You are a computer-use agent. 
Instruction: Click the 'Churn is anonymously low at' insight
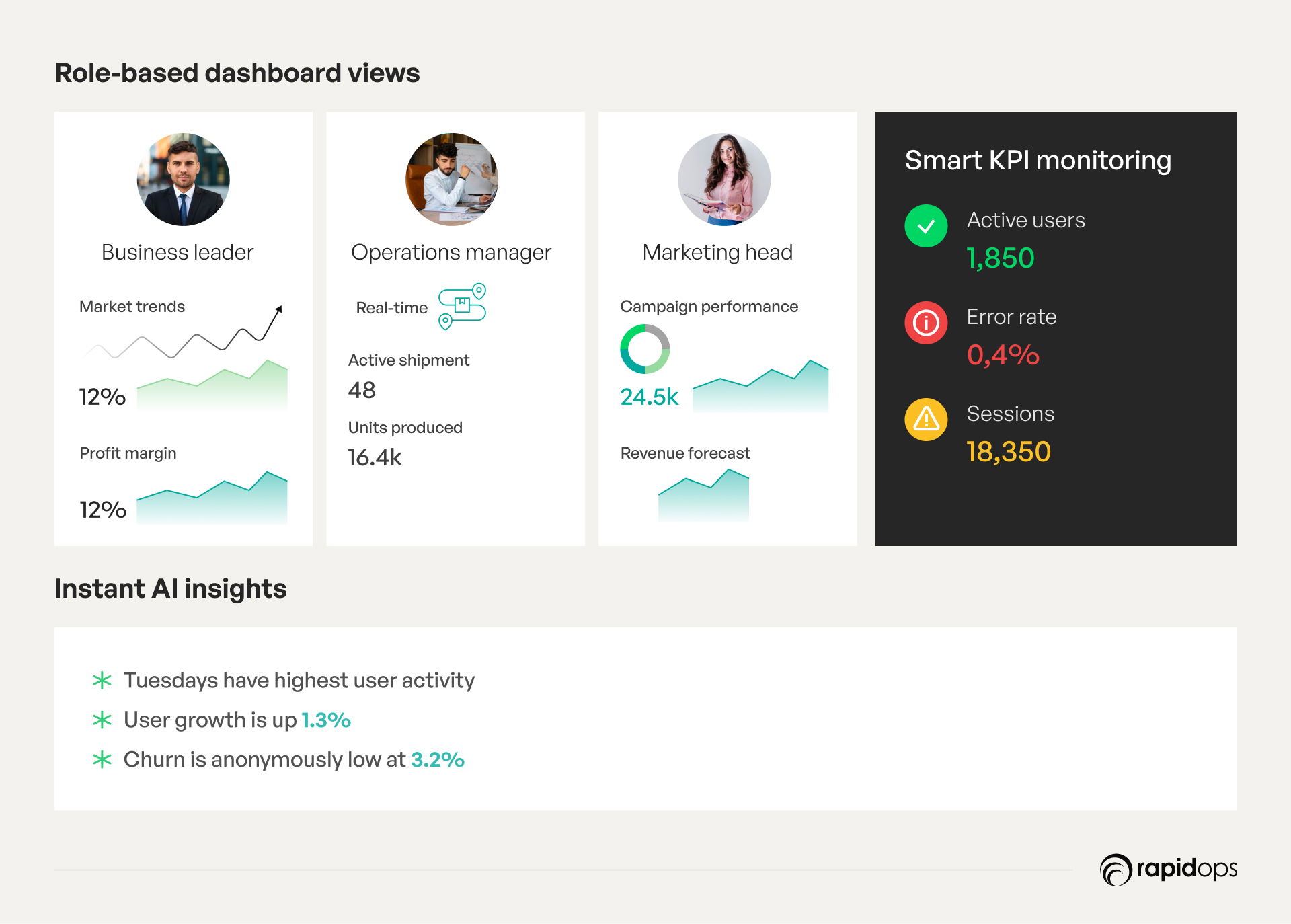pyautogui.click(x=265, y=760)
